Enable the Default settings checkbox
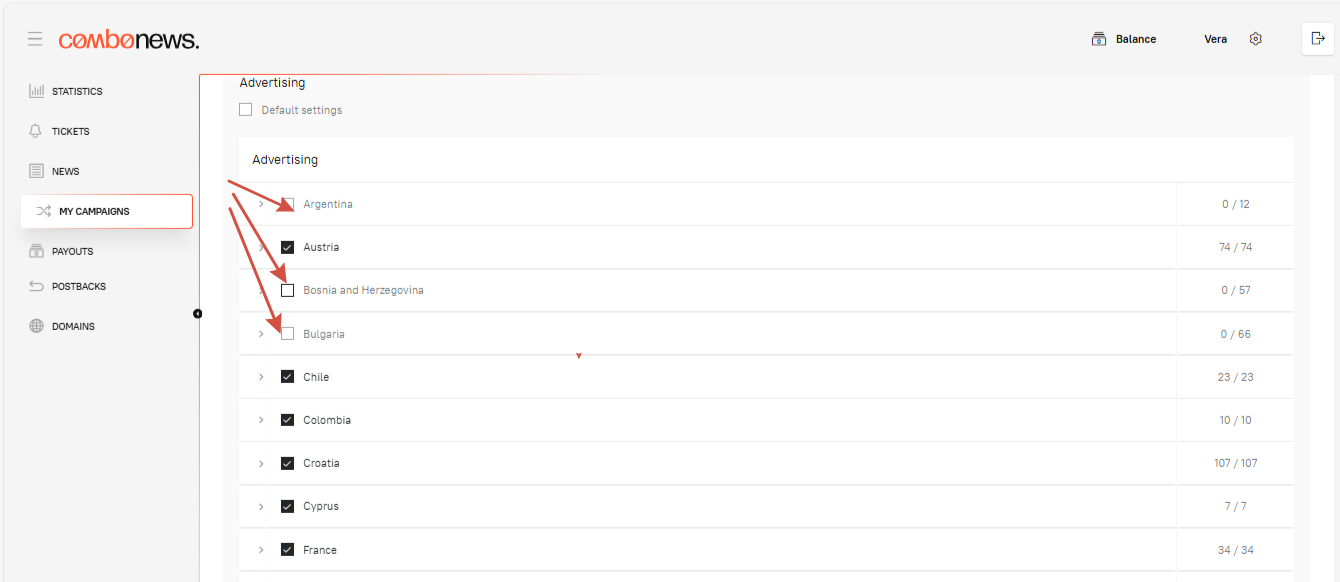 246,110
